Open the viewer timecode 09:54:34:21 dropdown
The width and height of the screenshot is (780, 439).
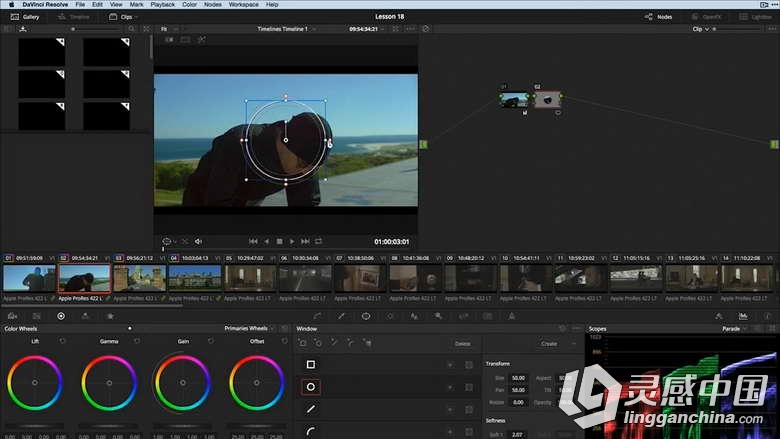click(x=366, y=29)
